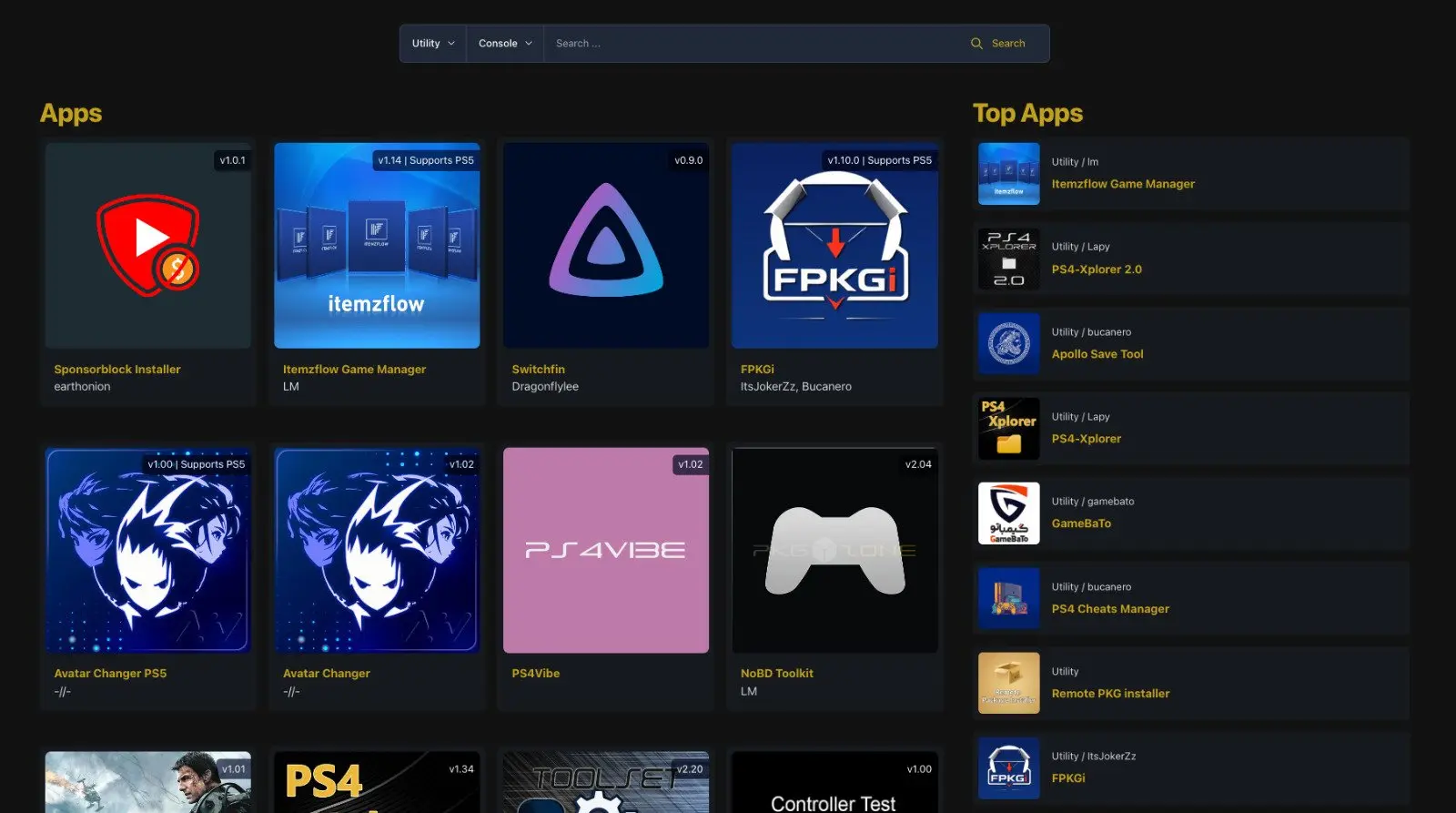Click the FPKGi card title link
The width and height of the screenshot is (1456, 813).
[x=757, y=370]
